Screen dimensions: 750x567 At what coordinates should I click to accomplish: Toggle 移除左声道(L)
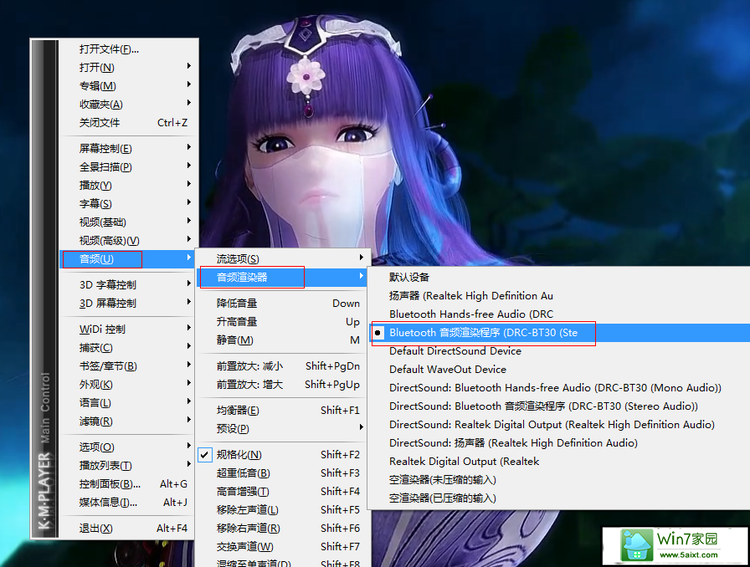coord(283,510)
